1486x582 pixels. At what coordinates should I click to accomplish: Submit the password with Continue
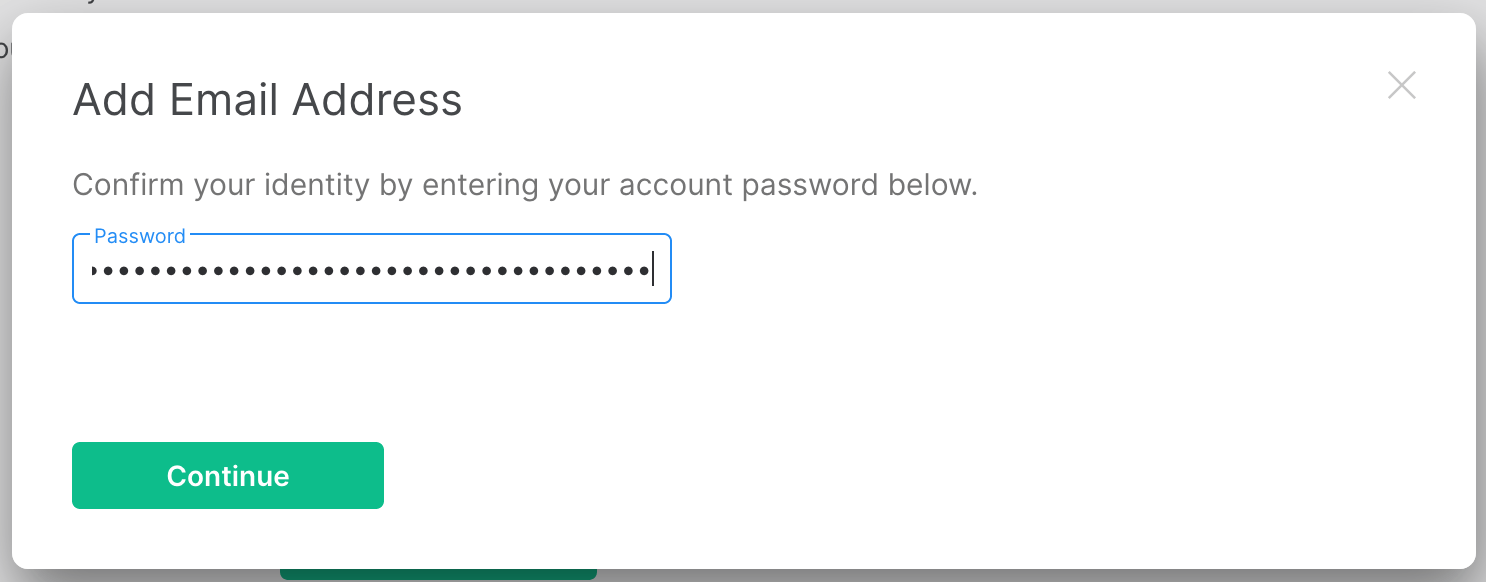pyautogui.click(x=228, y=475)
